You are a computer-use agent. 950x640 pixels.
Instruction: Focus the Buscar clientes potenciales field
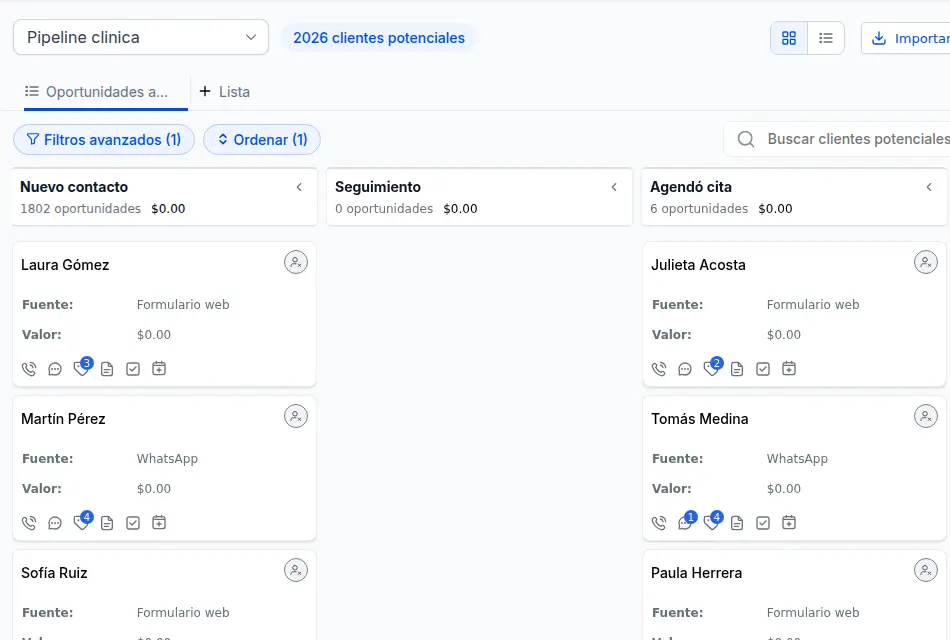point(838,139)
